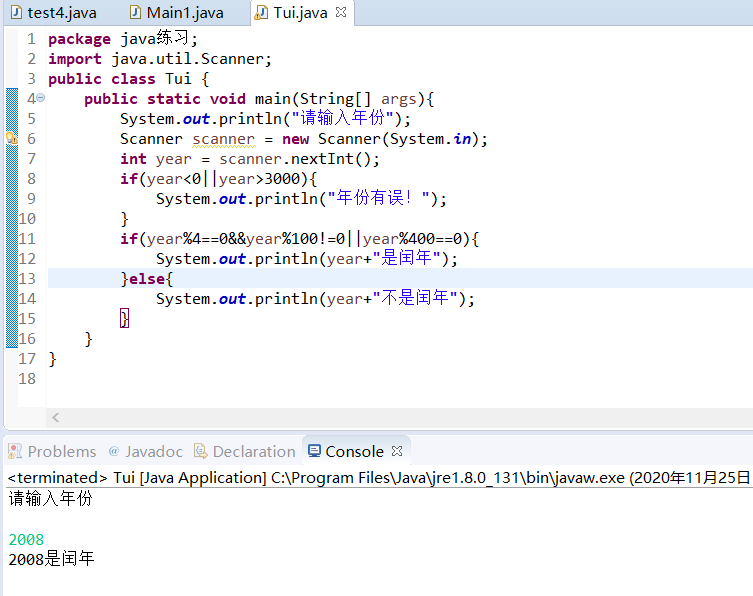Image resolution: width=753 pixels, height=596 pixels.
Task: Click the editor horizontal scroll left arrow
Action: coord(56,417)
